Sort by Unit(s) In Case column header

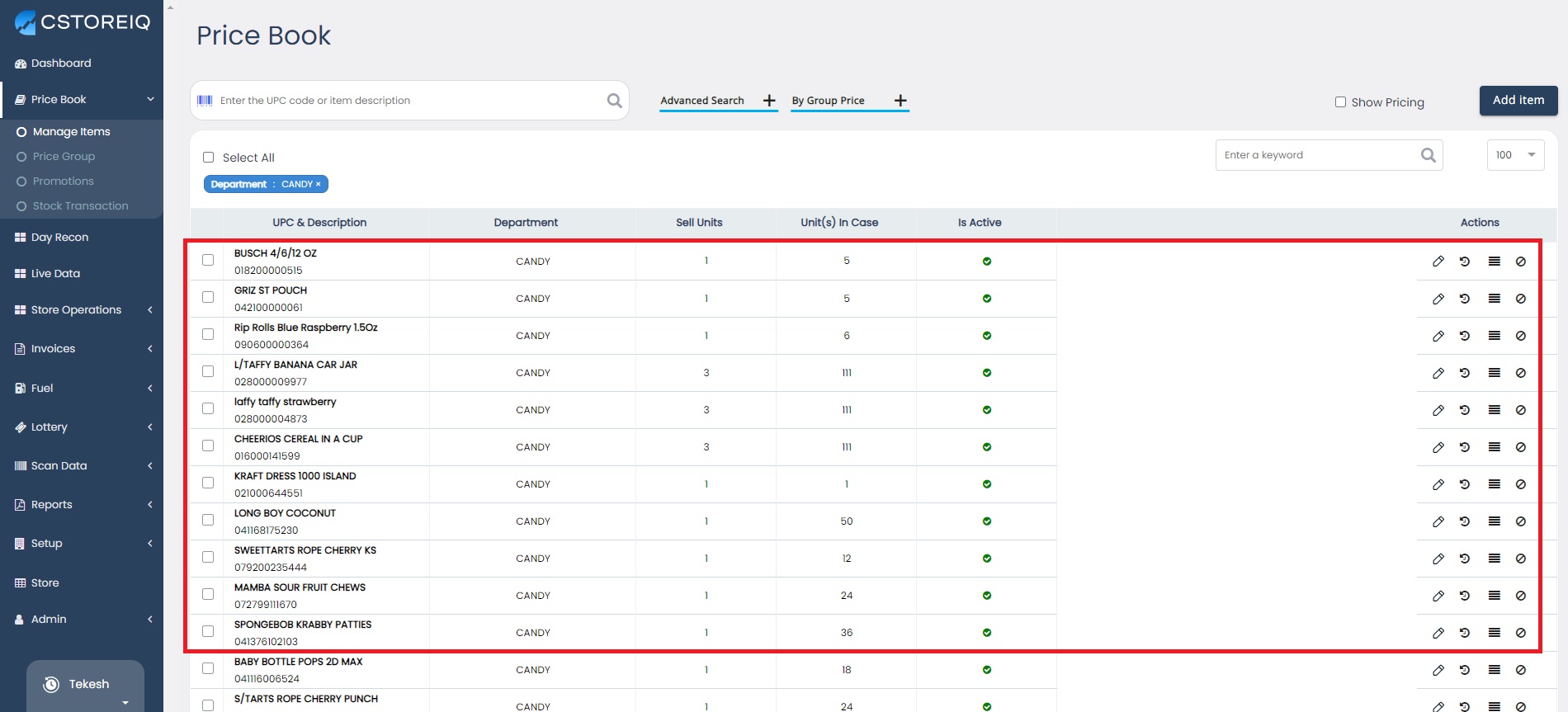click(839, 223)
